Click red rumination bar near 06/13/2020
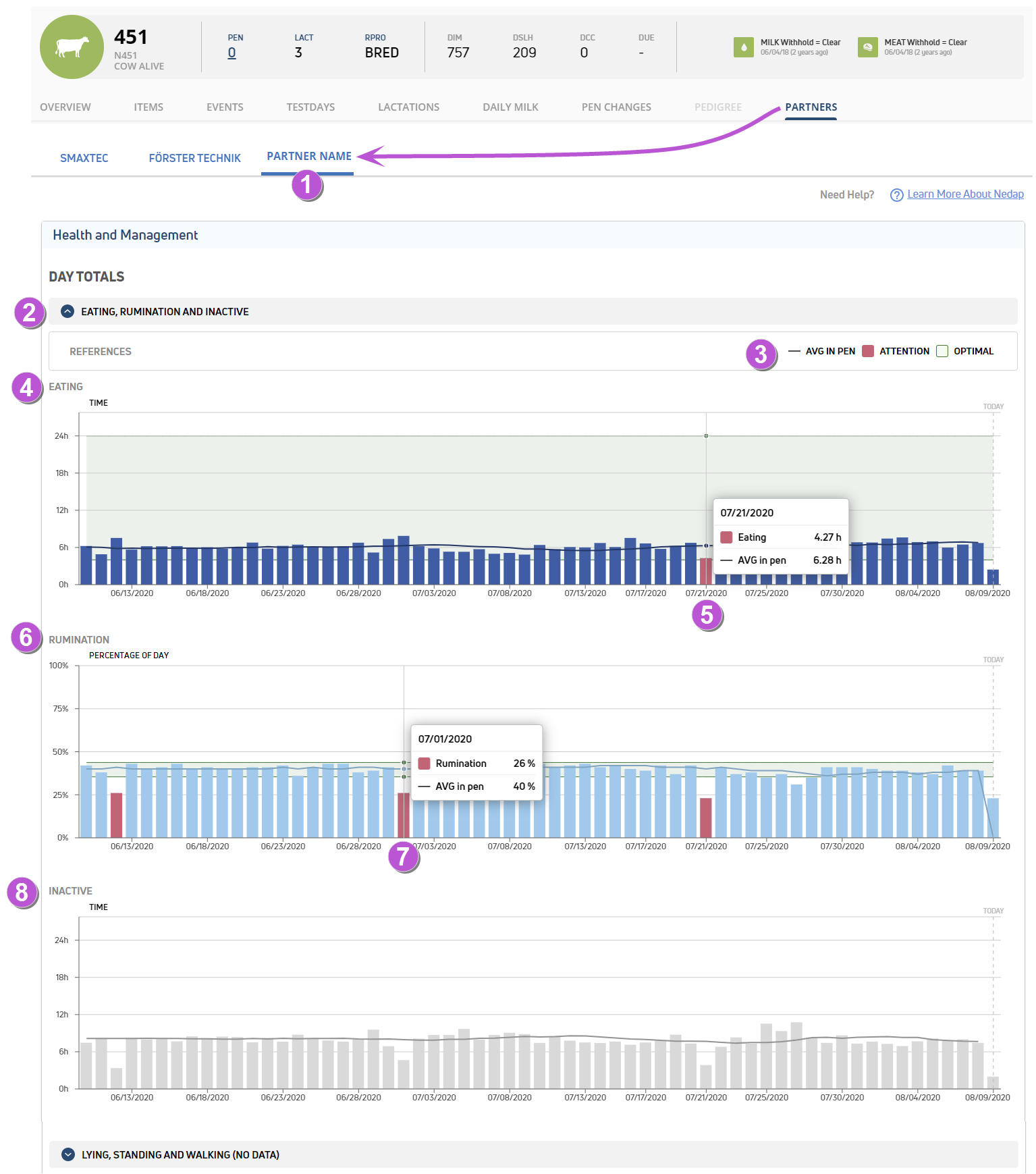Viewport: 1036px width, 1174px height. 116,816
